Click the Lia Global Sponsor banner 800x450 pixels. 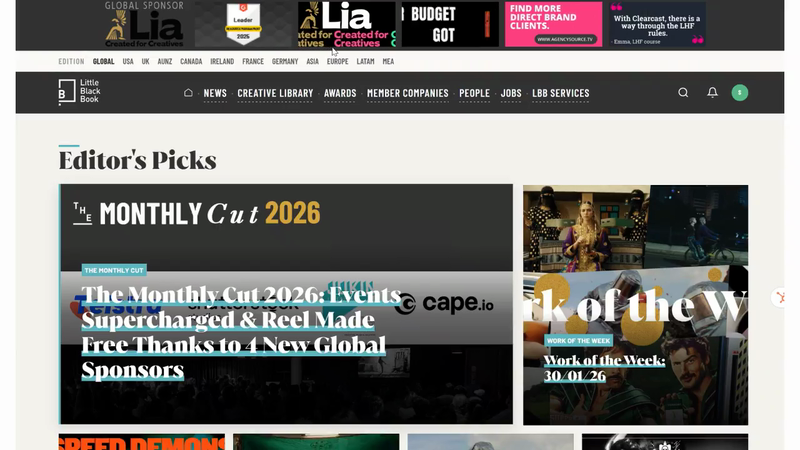click(144, 24)
